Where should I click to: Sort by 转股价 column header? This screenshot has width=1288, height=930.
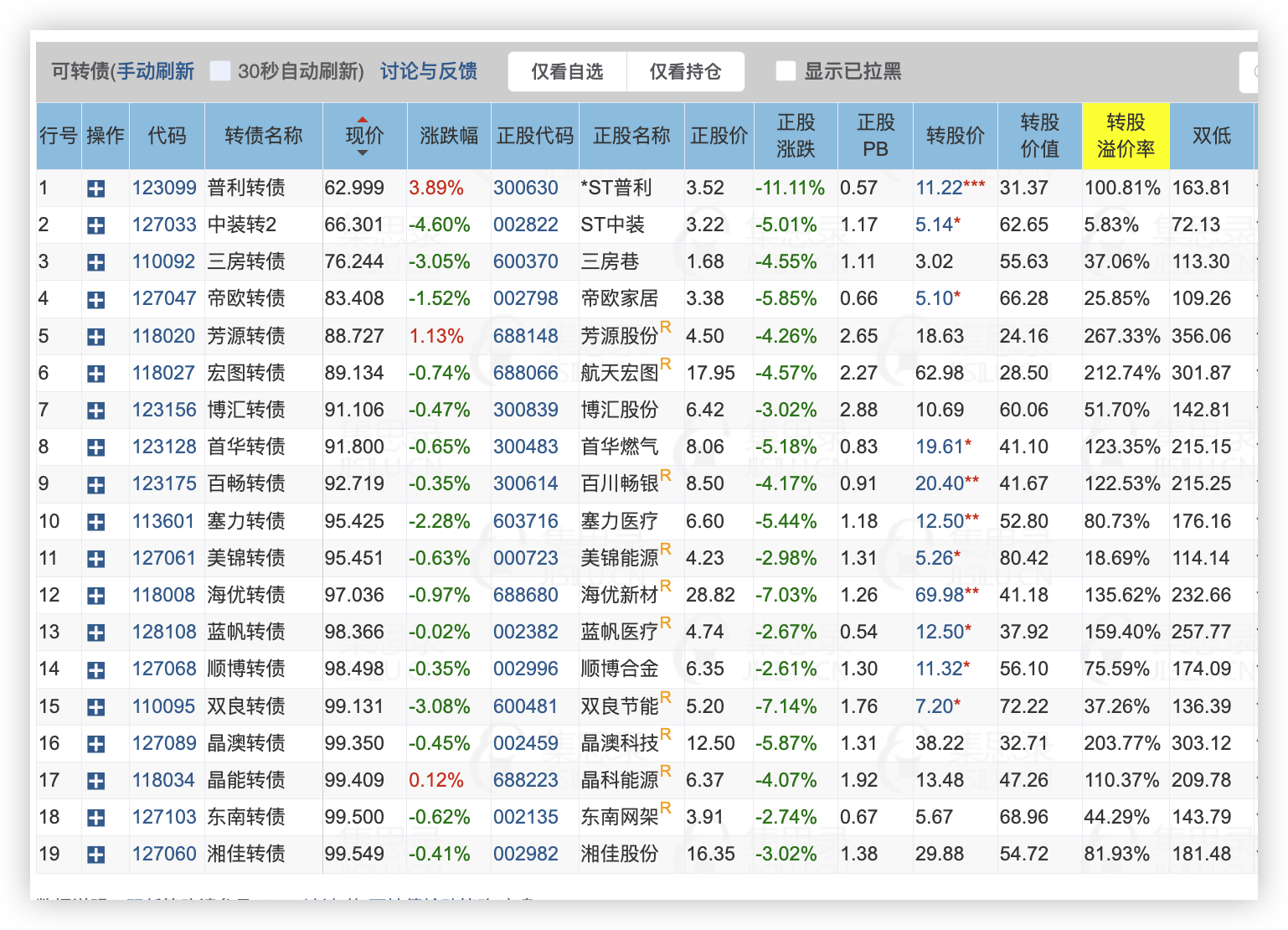click(x=956, y=136)
